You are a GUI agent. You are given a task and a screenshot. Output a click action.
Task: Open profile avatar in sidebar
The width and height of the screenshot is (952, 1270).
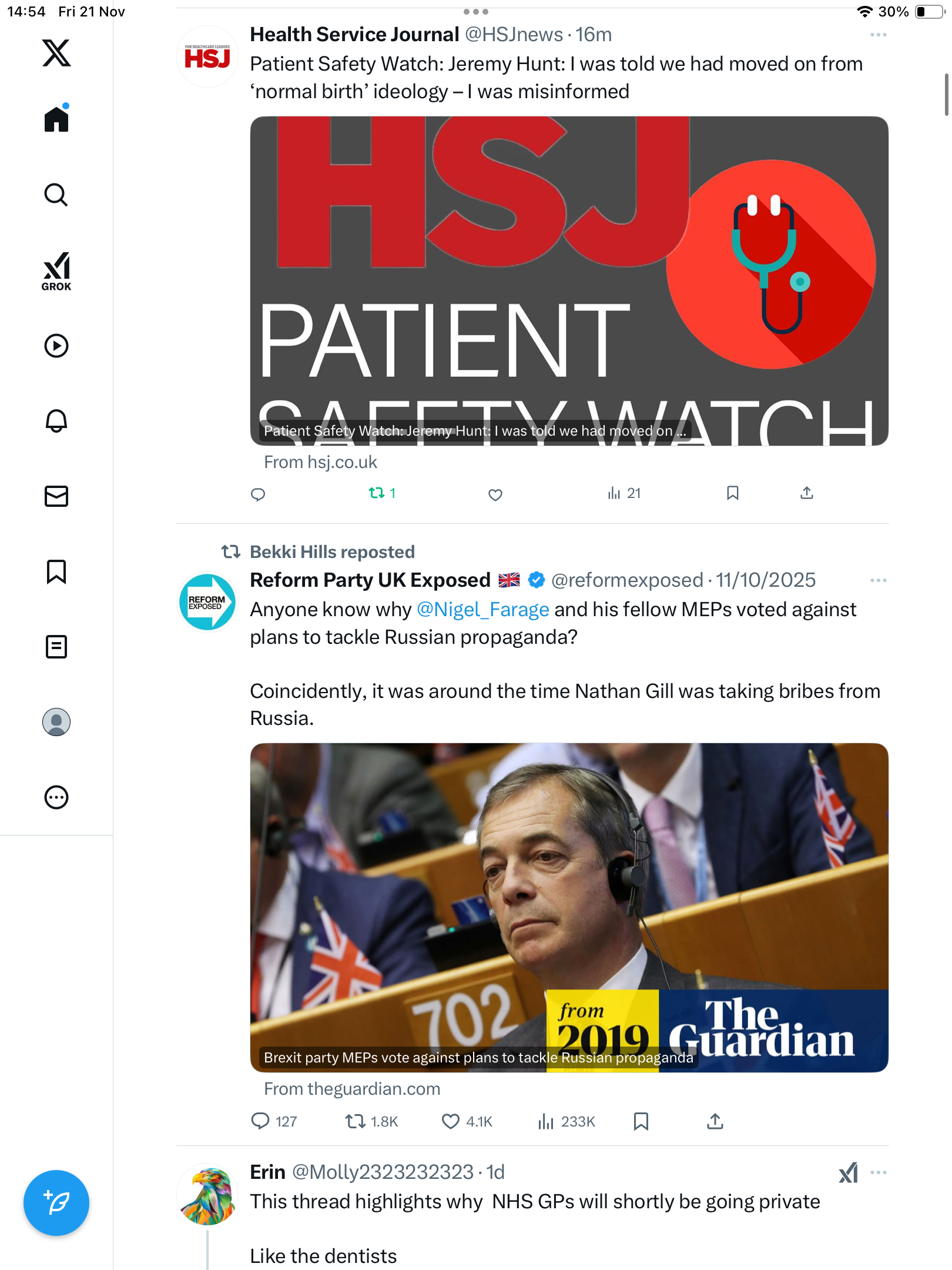coord(56,722)
